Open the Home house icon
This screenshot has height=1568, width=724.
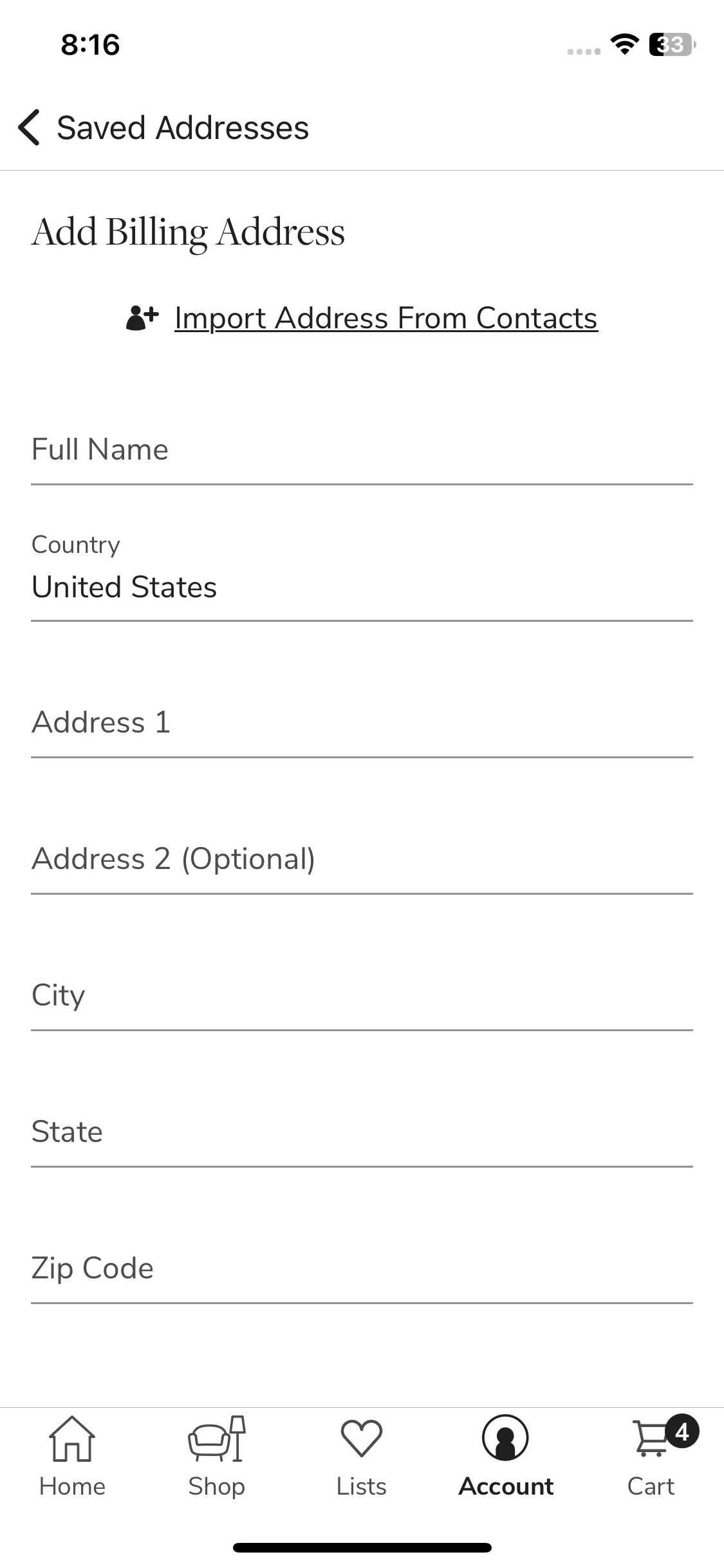click(x=72, y=1439)
